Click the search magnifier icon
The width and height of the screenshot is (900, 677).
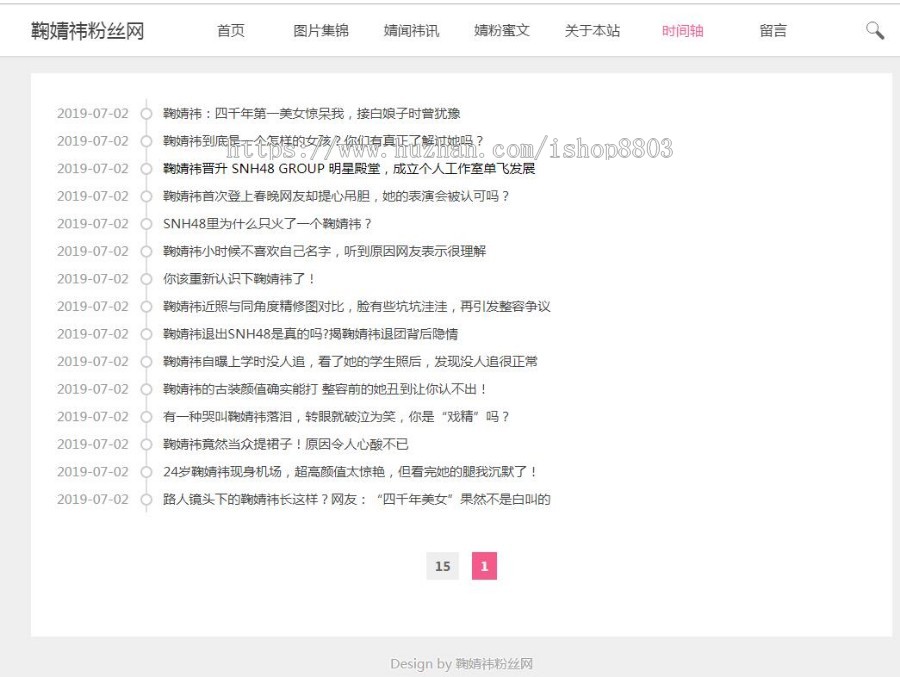[875, 30]
